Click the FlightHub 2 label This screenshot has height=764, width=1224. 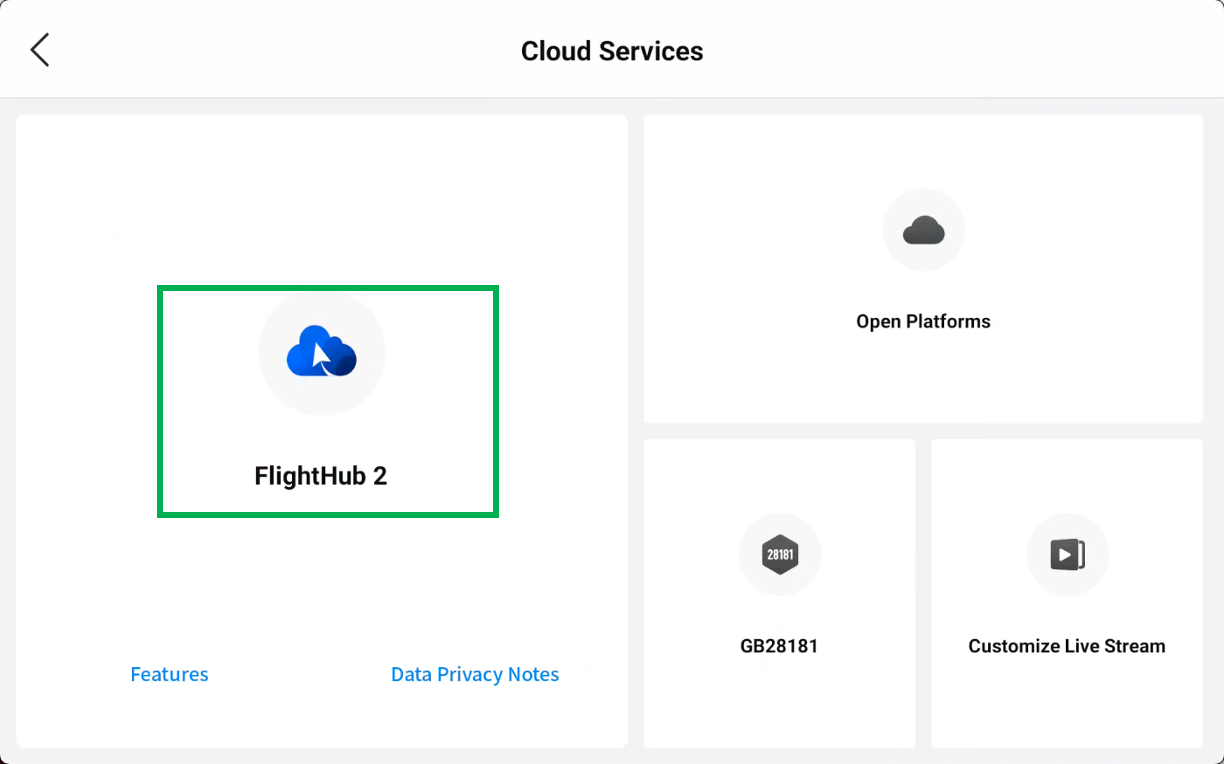[321, 476]
